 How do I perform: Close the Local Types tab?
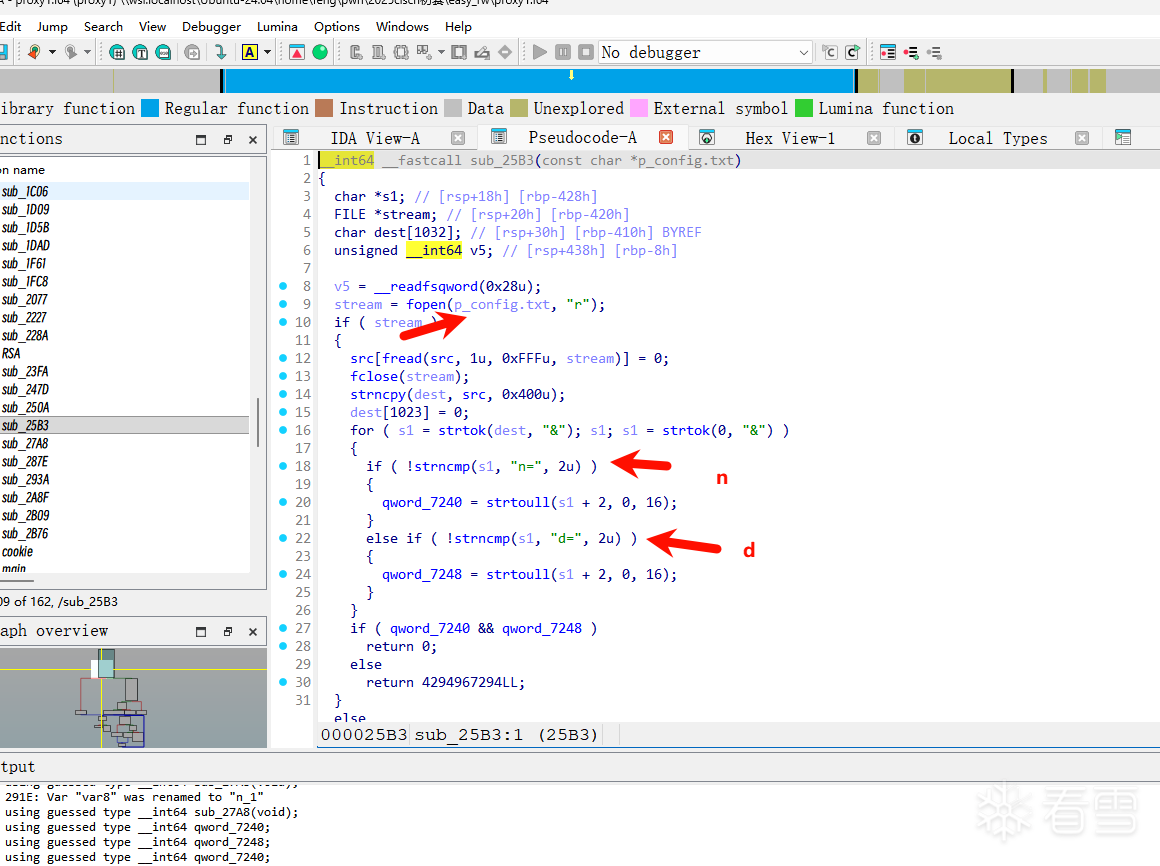[1082, 138]
